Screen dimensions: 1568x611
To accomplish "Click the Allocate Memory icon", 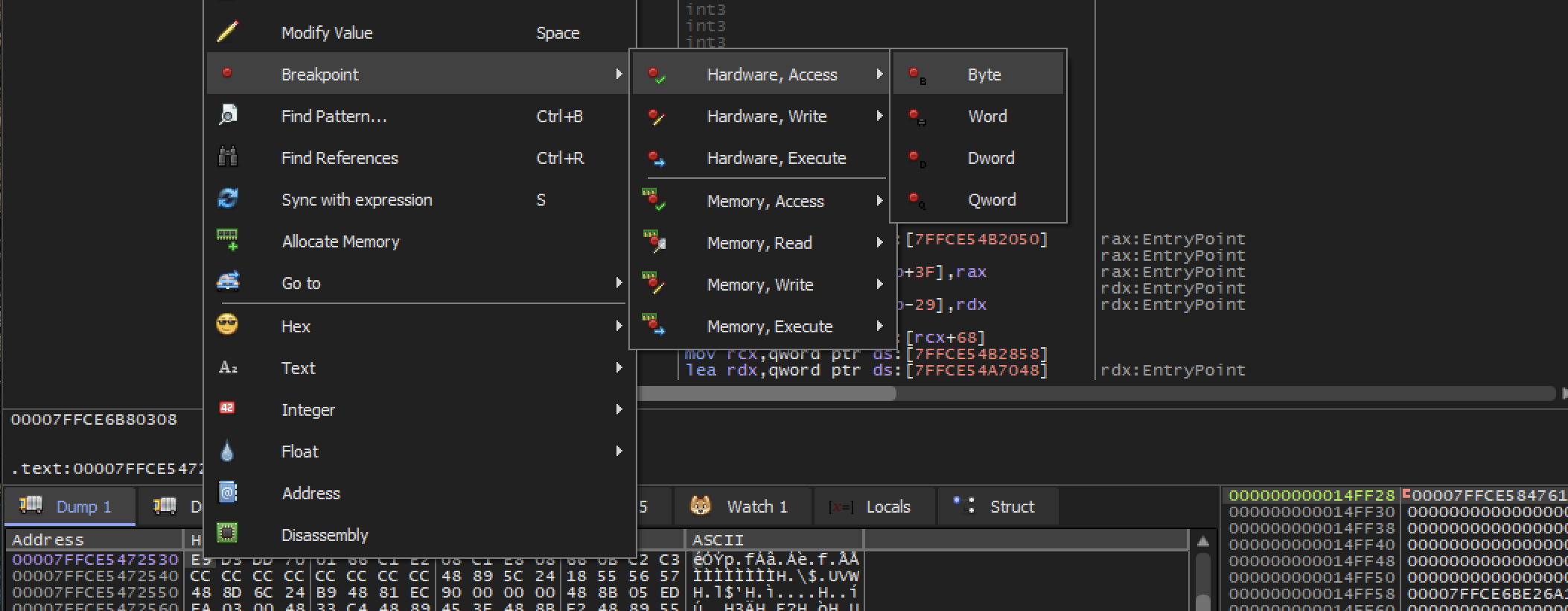I will click(227, 240).
